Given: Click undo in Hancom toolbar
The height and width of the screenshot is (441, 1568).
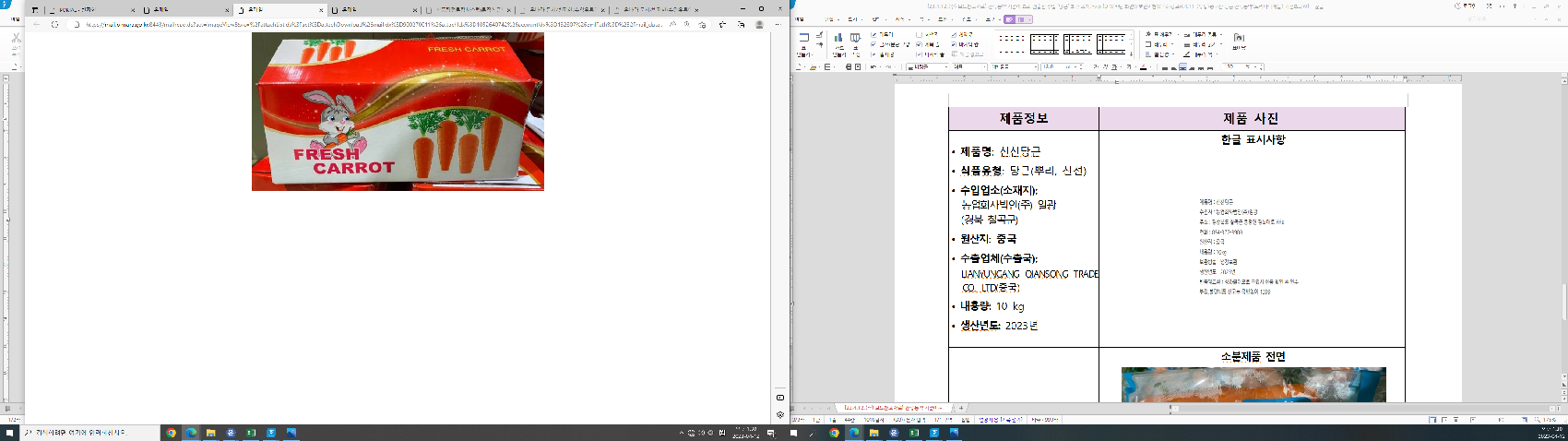Looking at the screenshot, I should click(x=874, y=67).
